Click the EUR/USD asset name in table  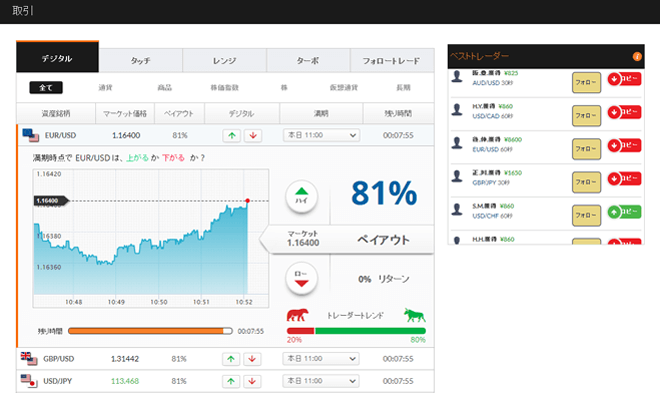(60, 135)
